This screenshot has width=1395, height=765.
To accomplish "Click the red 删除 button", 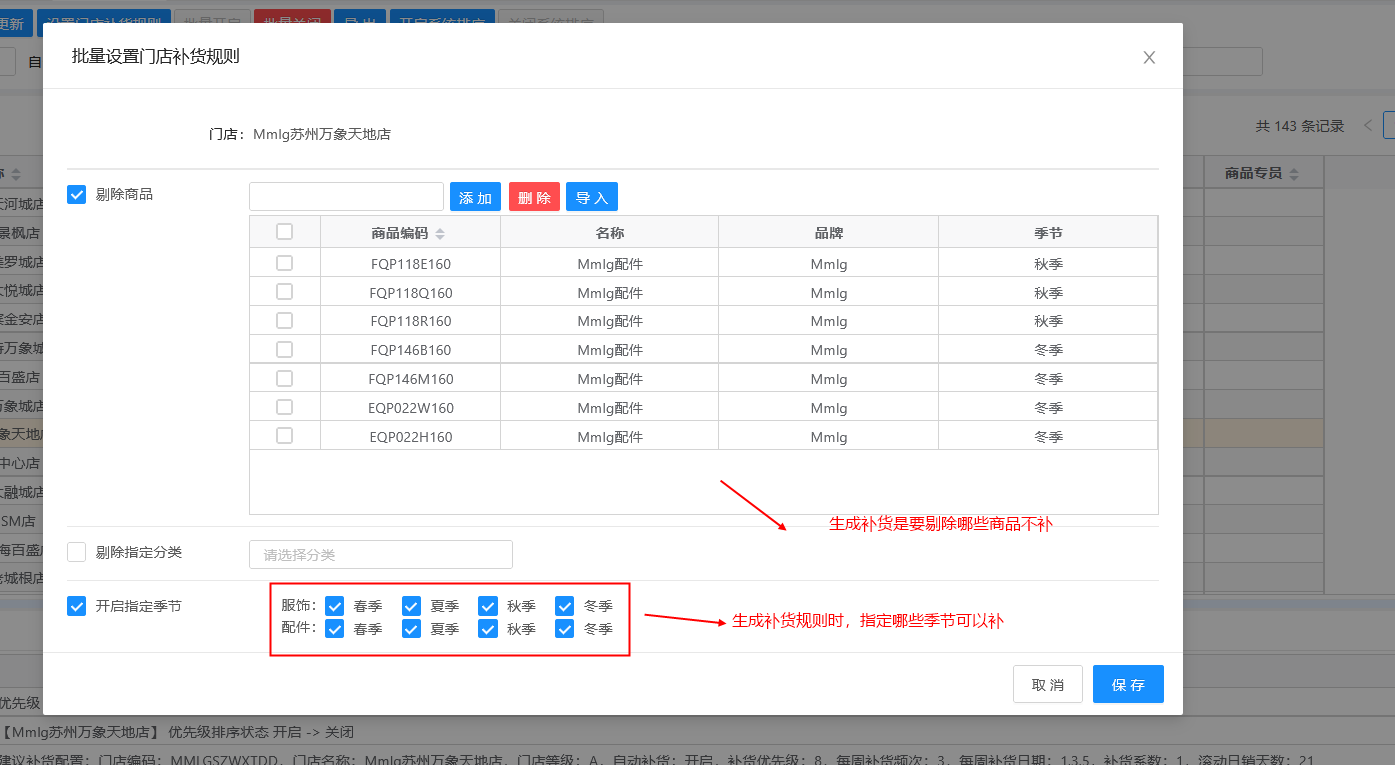I will pos(534,197).
